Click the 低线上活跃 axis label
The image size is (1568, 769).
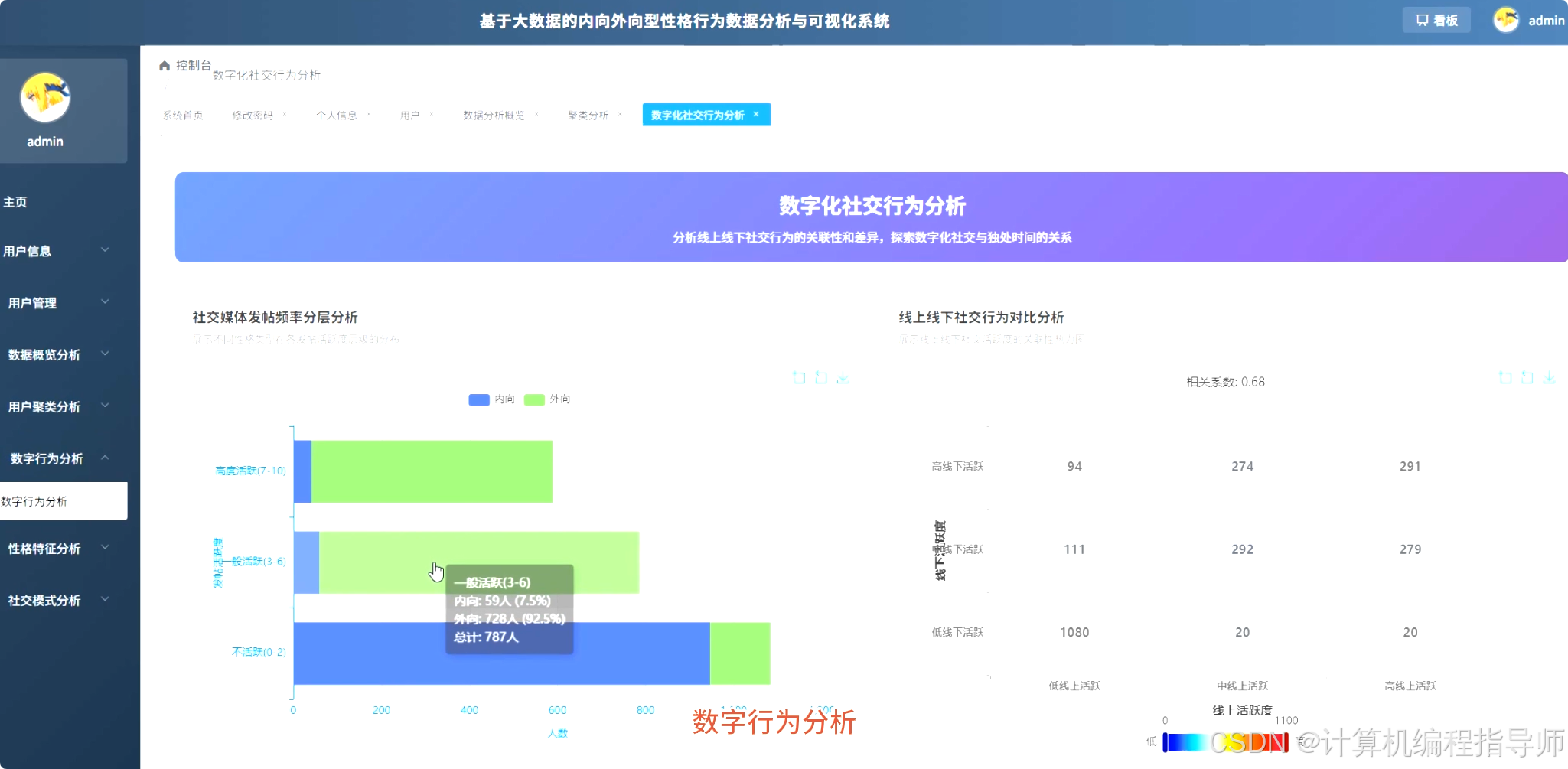click(x=1074, y=686)
